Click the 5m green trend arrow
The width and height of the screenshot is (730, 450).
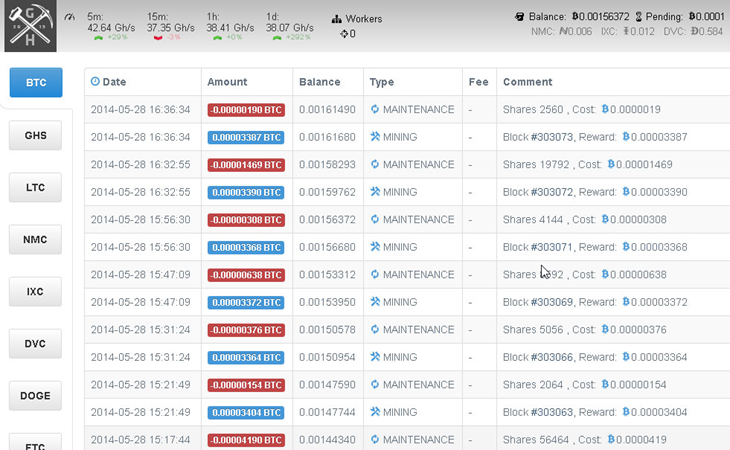(x=98, y=38)
